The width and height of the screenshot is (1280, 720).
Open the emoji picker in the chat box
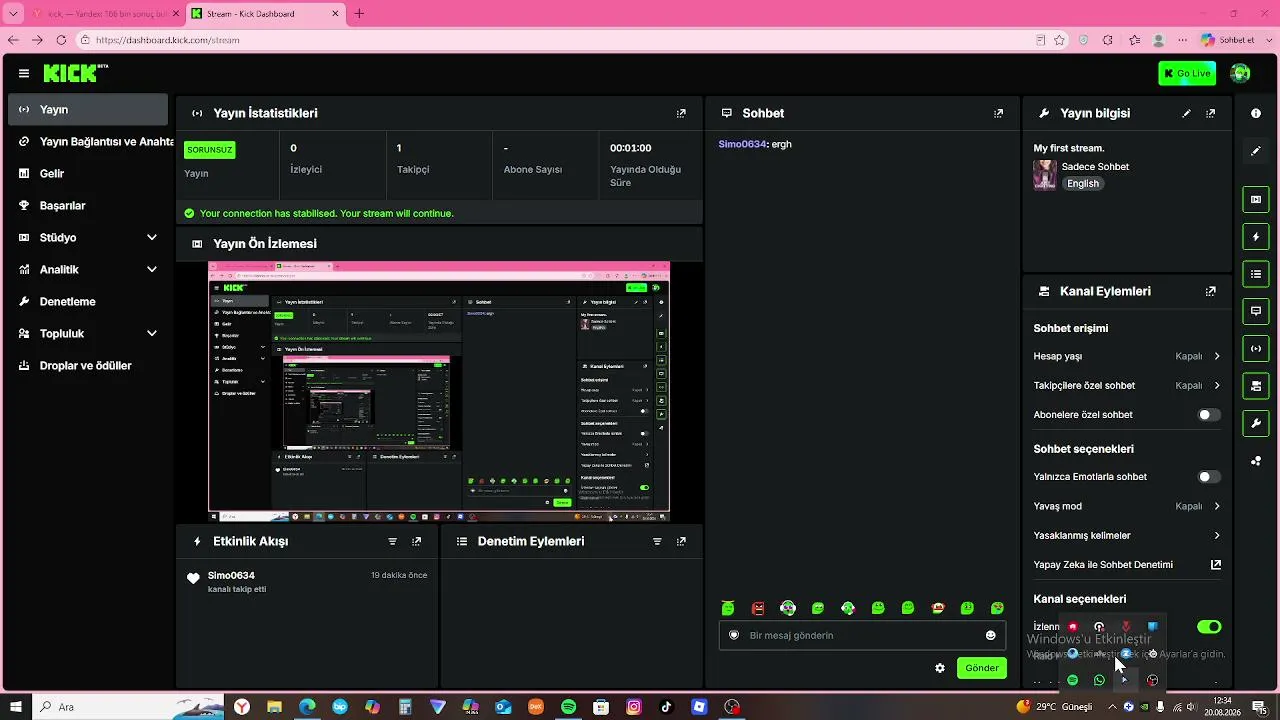pos(991,635)
